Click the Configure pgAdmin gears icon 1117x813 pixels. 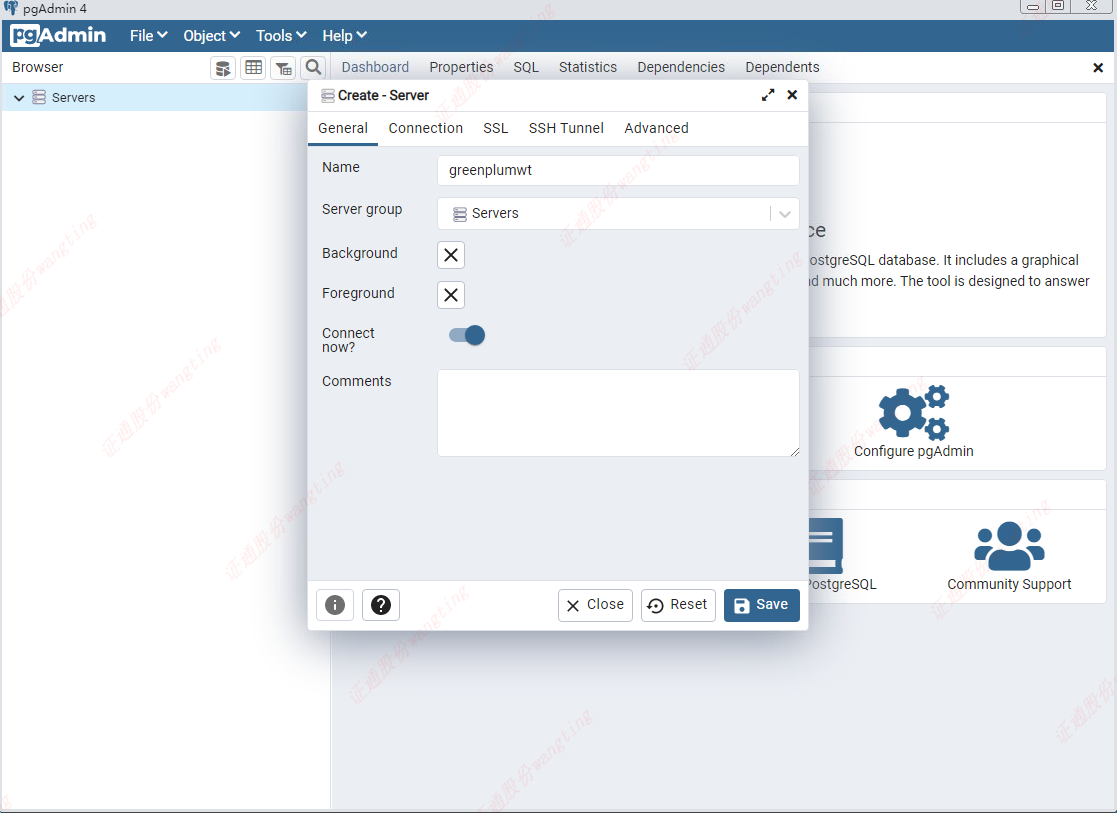pyautogui.click(x=914, y=412)
